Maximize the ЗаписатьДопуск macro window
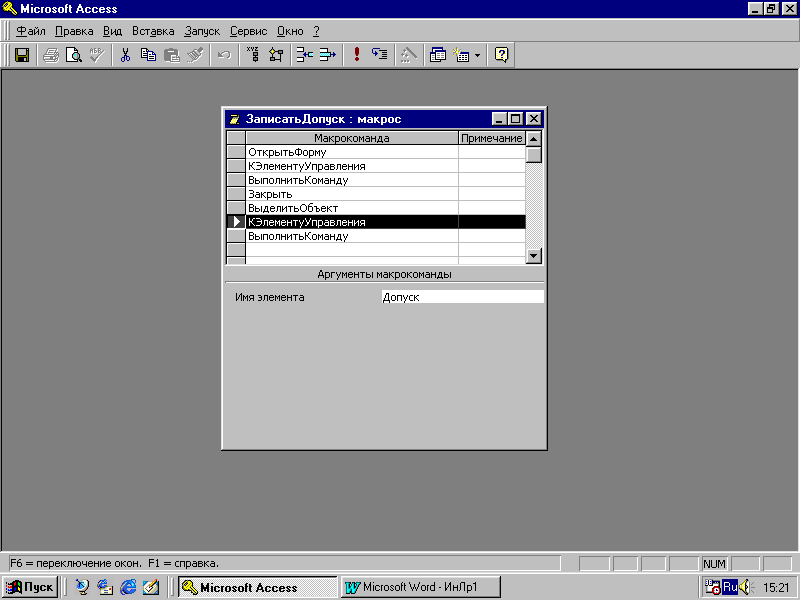The image size is (800, 600). tap(515, 119)
